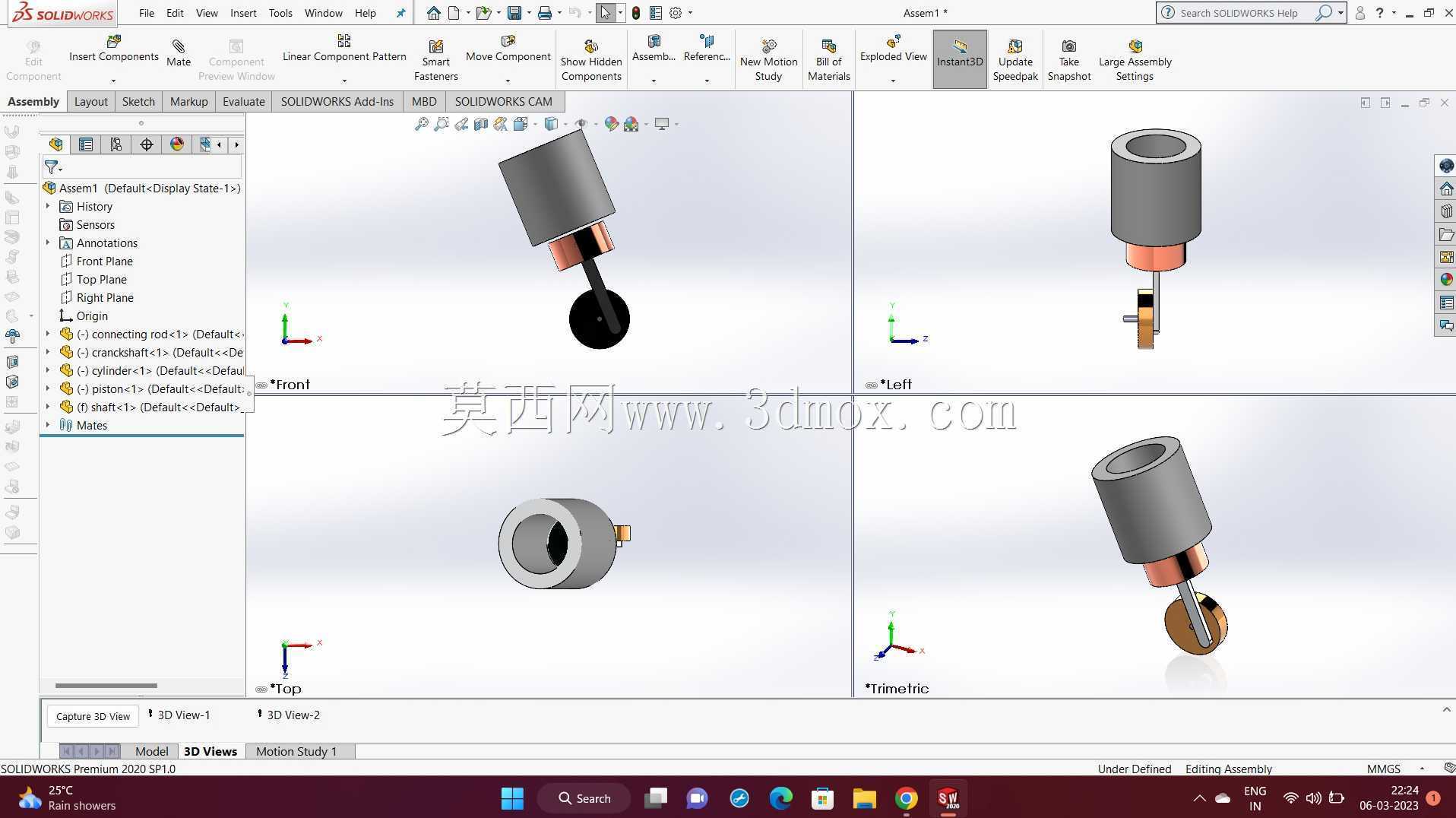Click the Insert Components tool
This screenshot has width=1456, height=818.
[x=113, y=49]
